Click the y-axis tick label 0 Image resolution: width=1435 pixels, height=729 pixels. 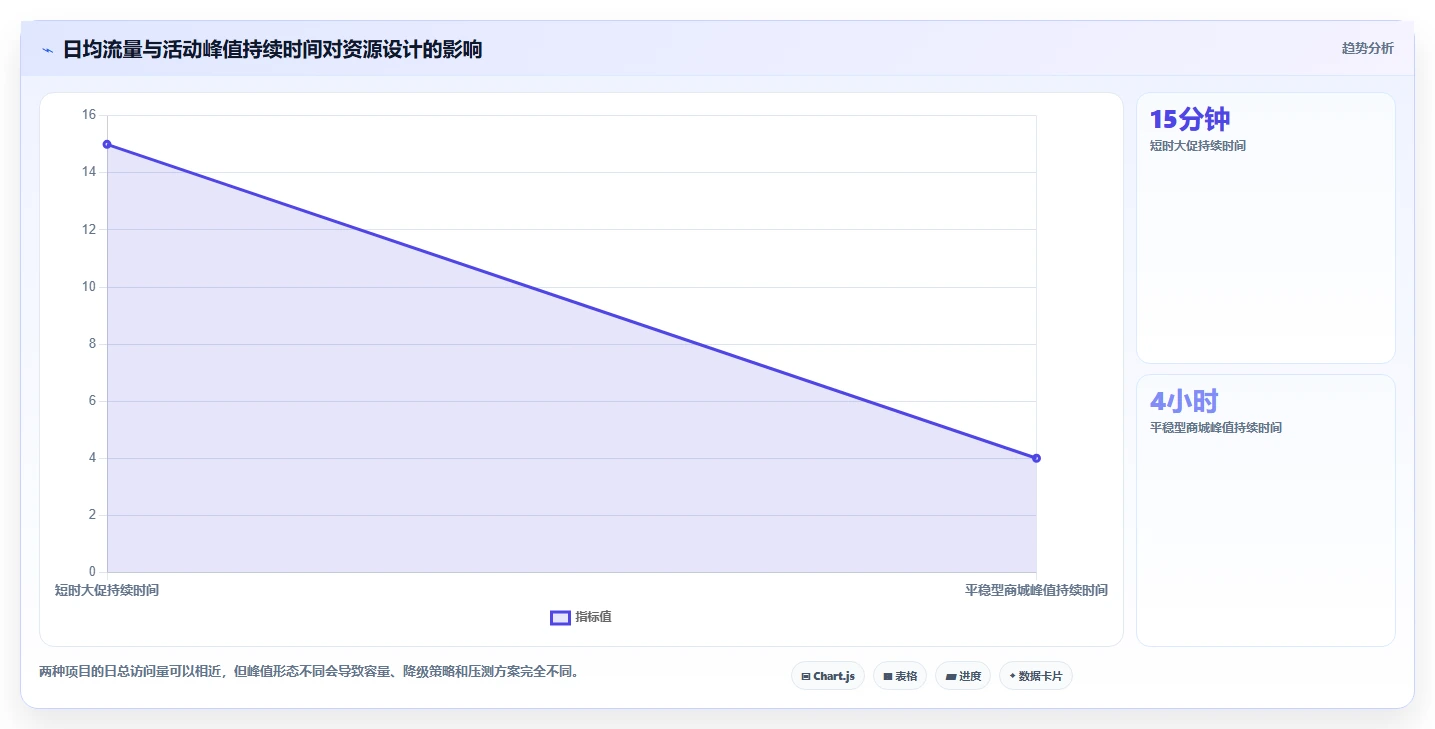[92, 572]
